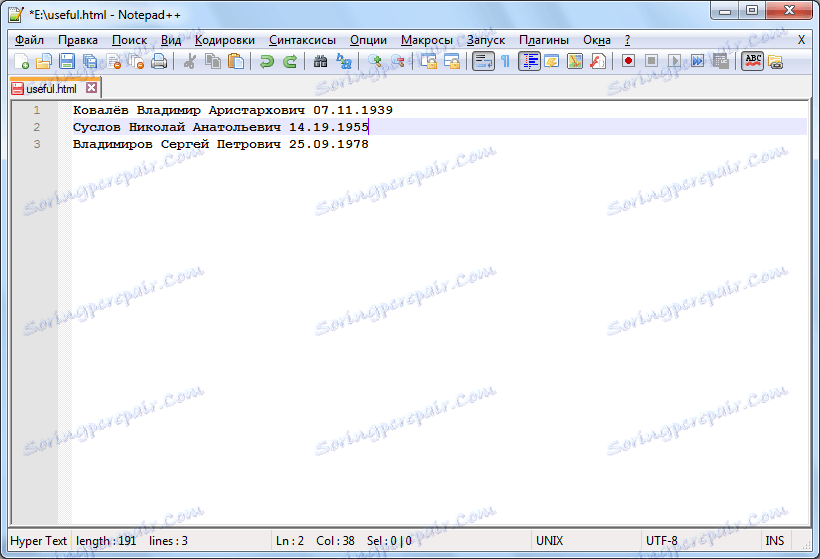
Task: Open the Кодировки menu
Action: 225,40
